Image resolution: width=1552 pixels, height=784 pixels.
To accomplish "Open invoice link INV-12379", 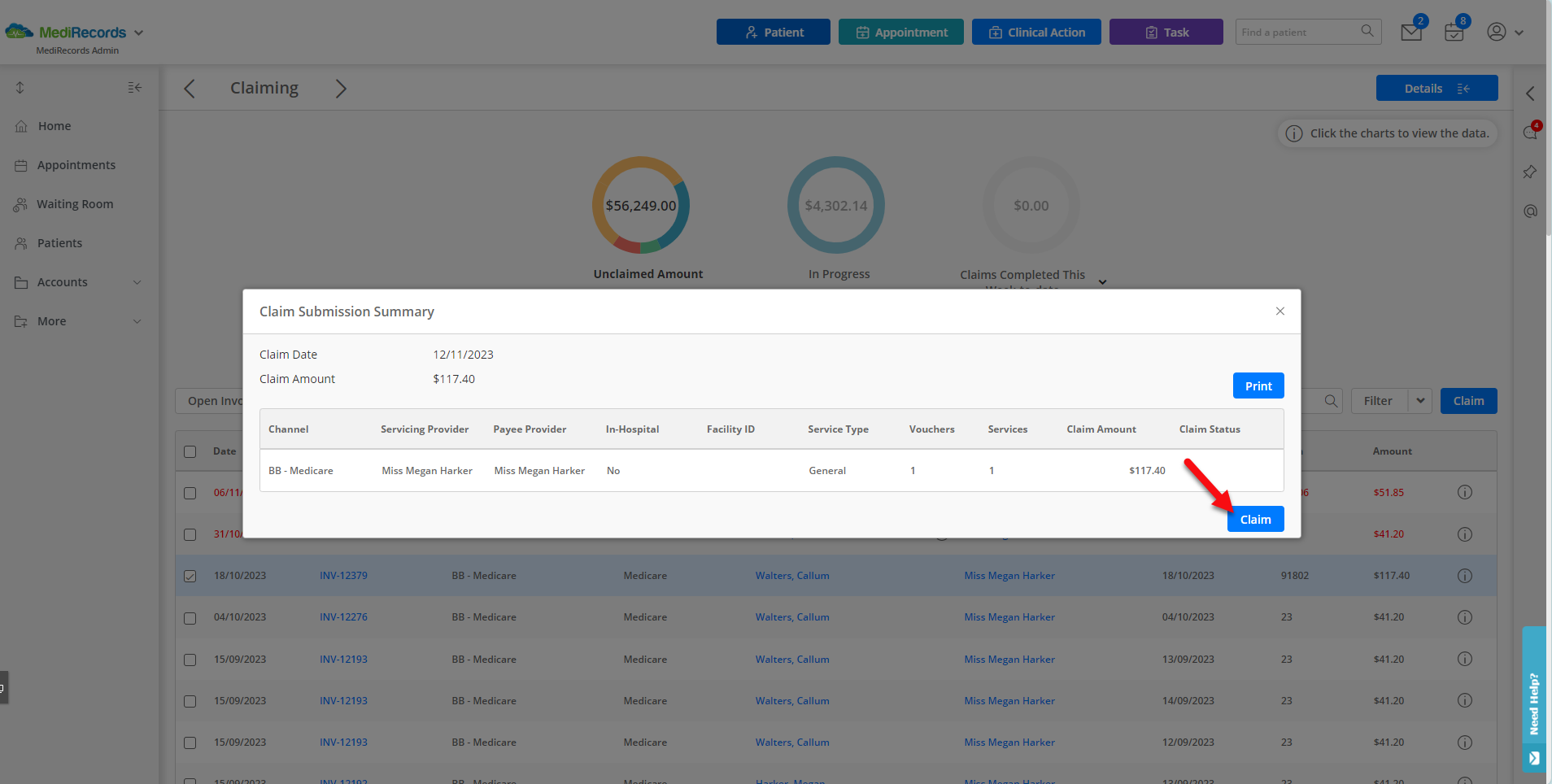I will tap(343, 576).
